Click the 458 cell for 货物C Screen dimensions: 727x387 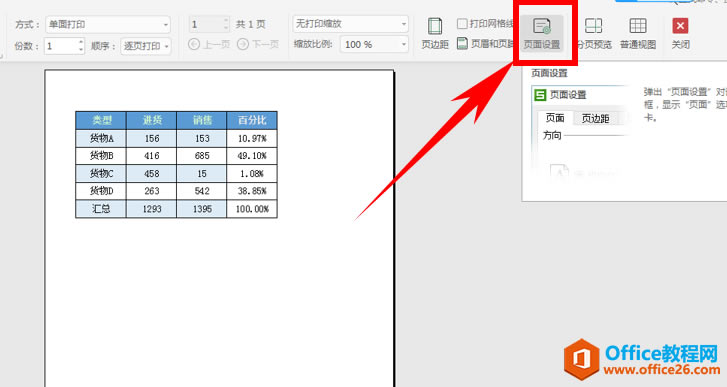coord(151,173)
